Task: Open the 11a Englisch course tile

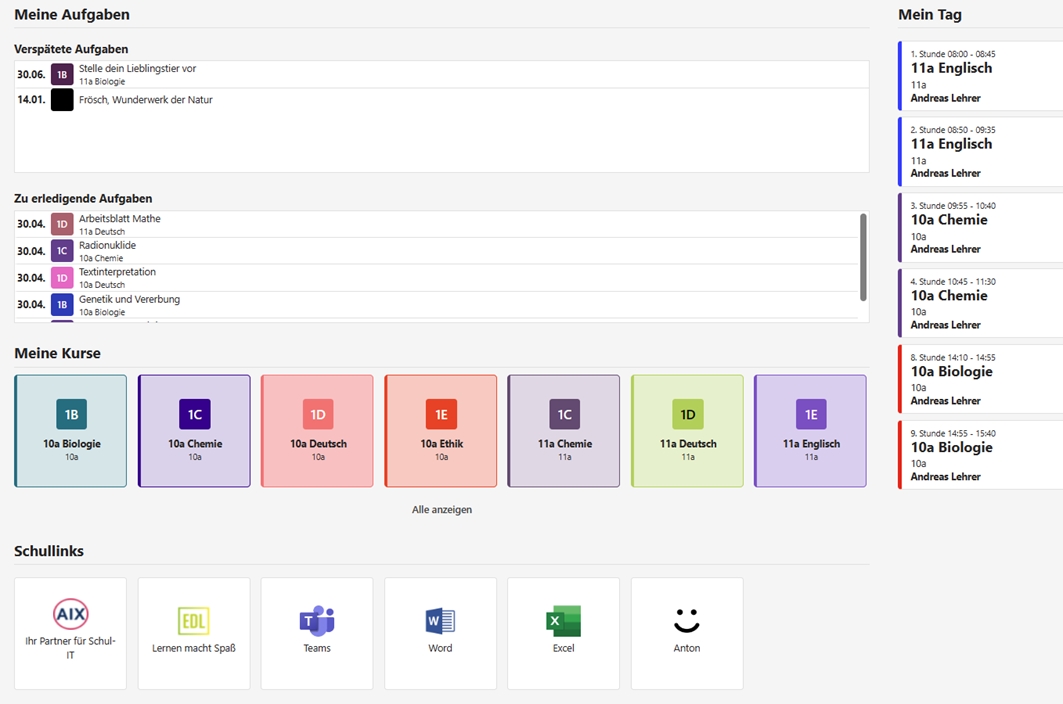Action: (810, 431)
